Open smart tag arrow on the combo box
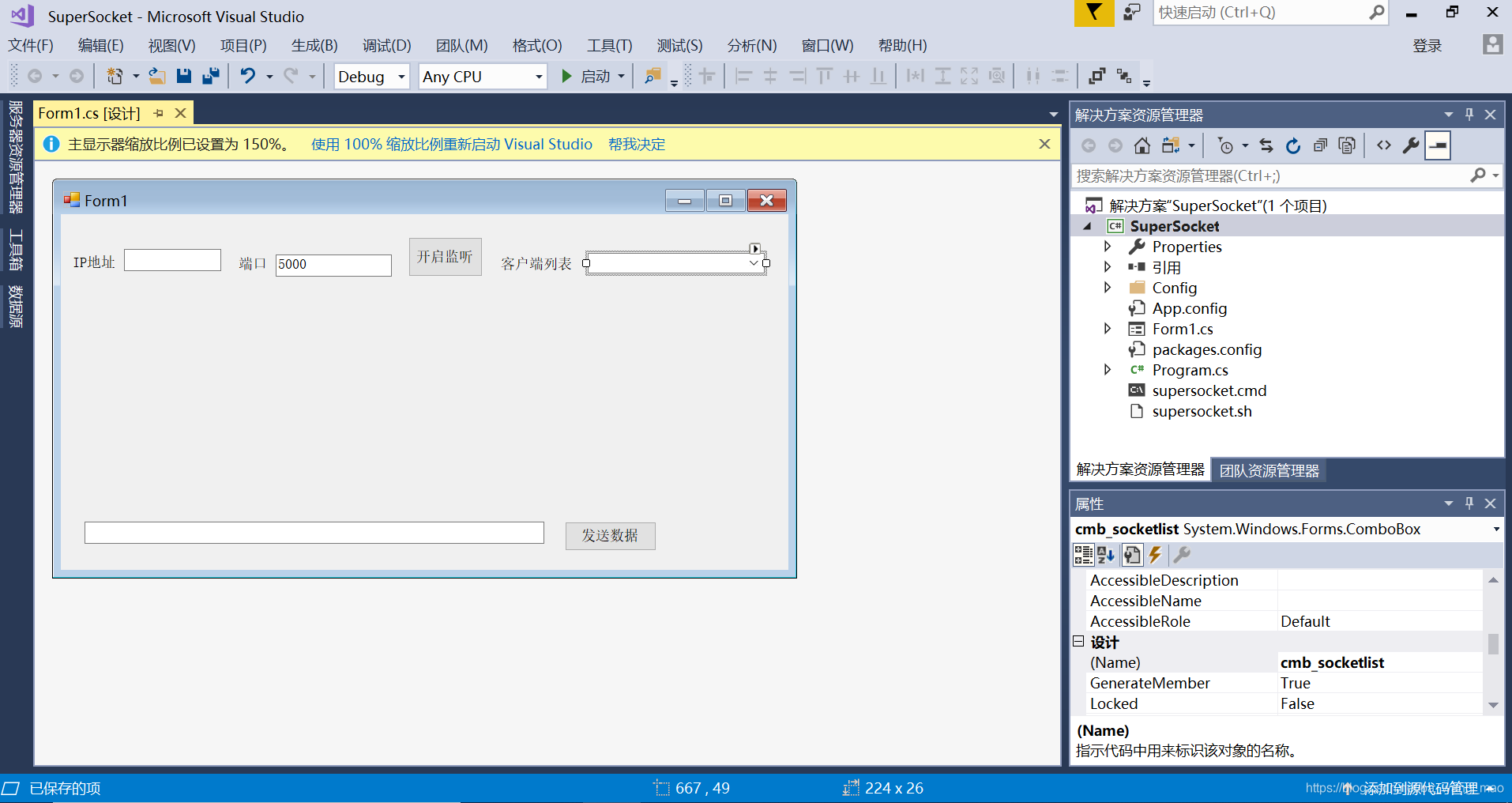The height and width of the screenshot is (803, 1512). tap(755, 249)
